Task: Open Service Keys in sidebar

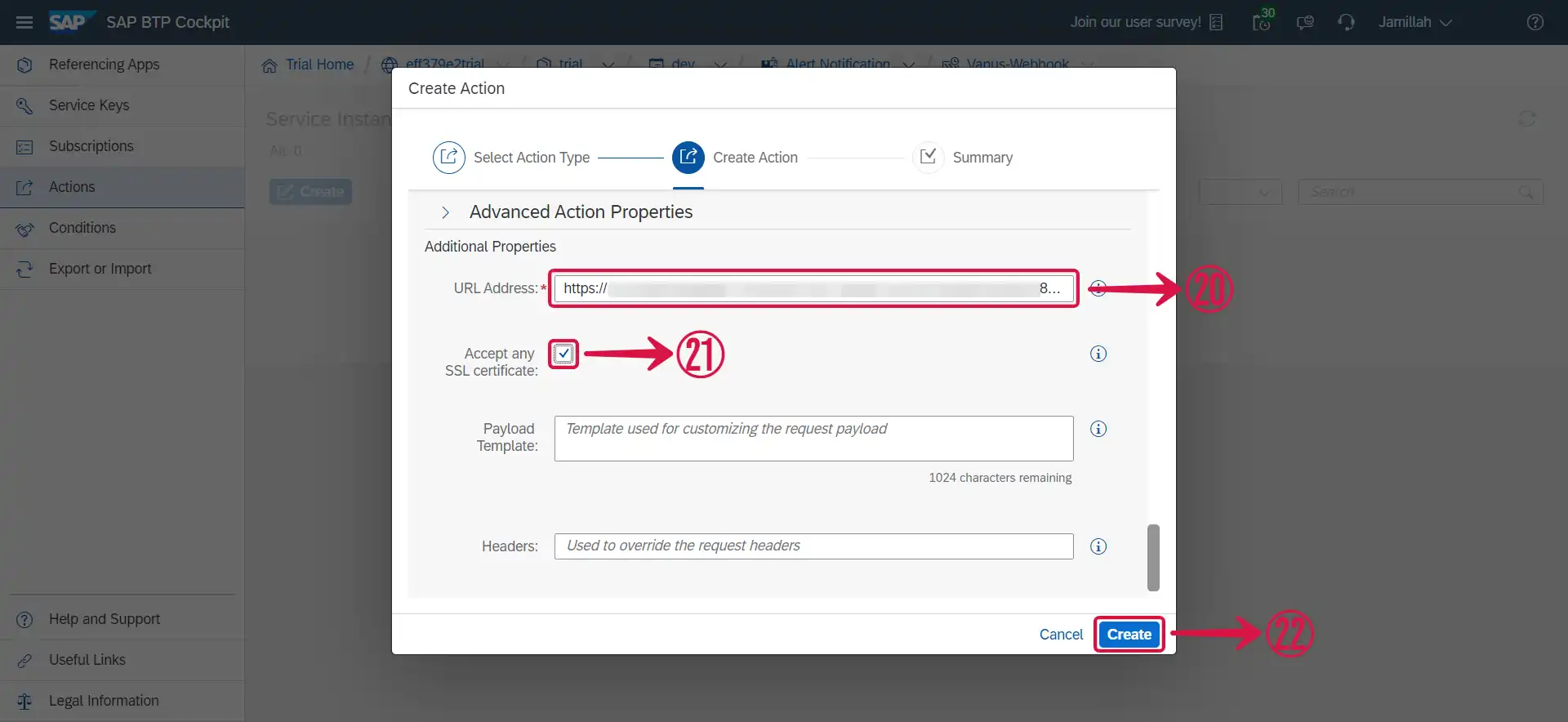Action: [122, 105]
